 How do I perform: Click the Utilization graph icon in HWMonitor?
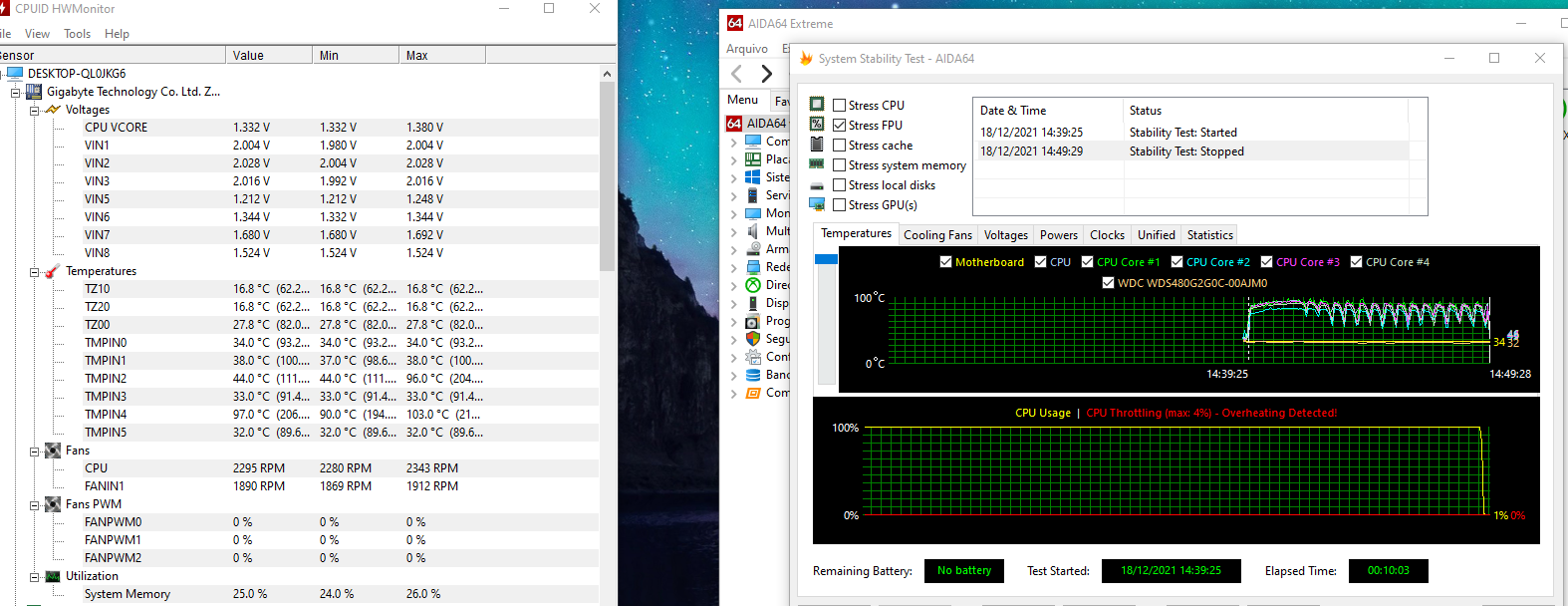53,576
